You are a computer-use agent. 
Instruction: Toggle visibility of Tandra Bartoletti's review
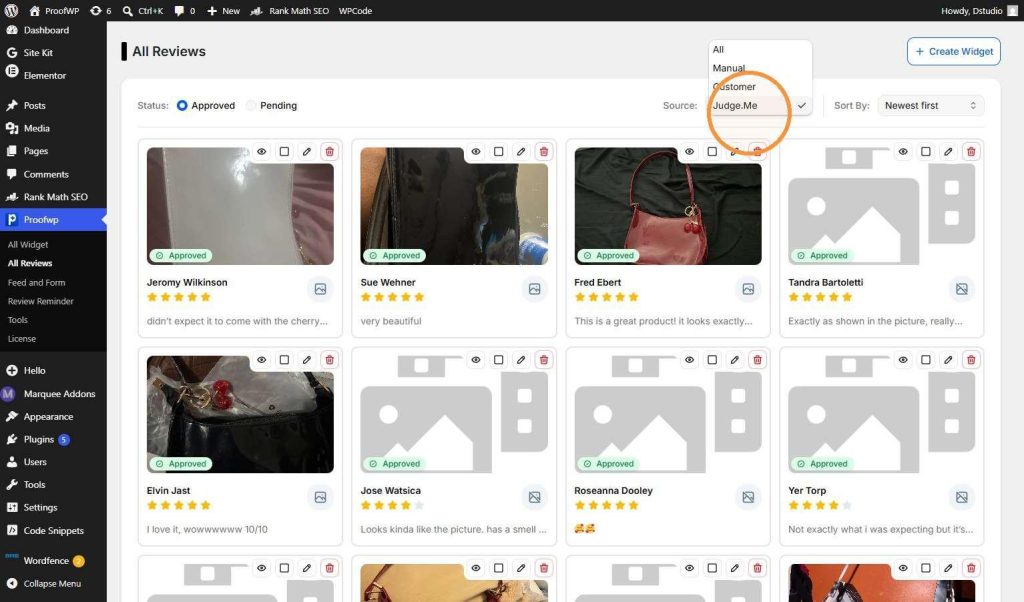click(903, 151)
